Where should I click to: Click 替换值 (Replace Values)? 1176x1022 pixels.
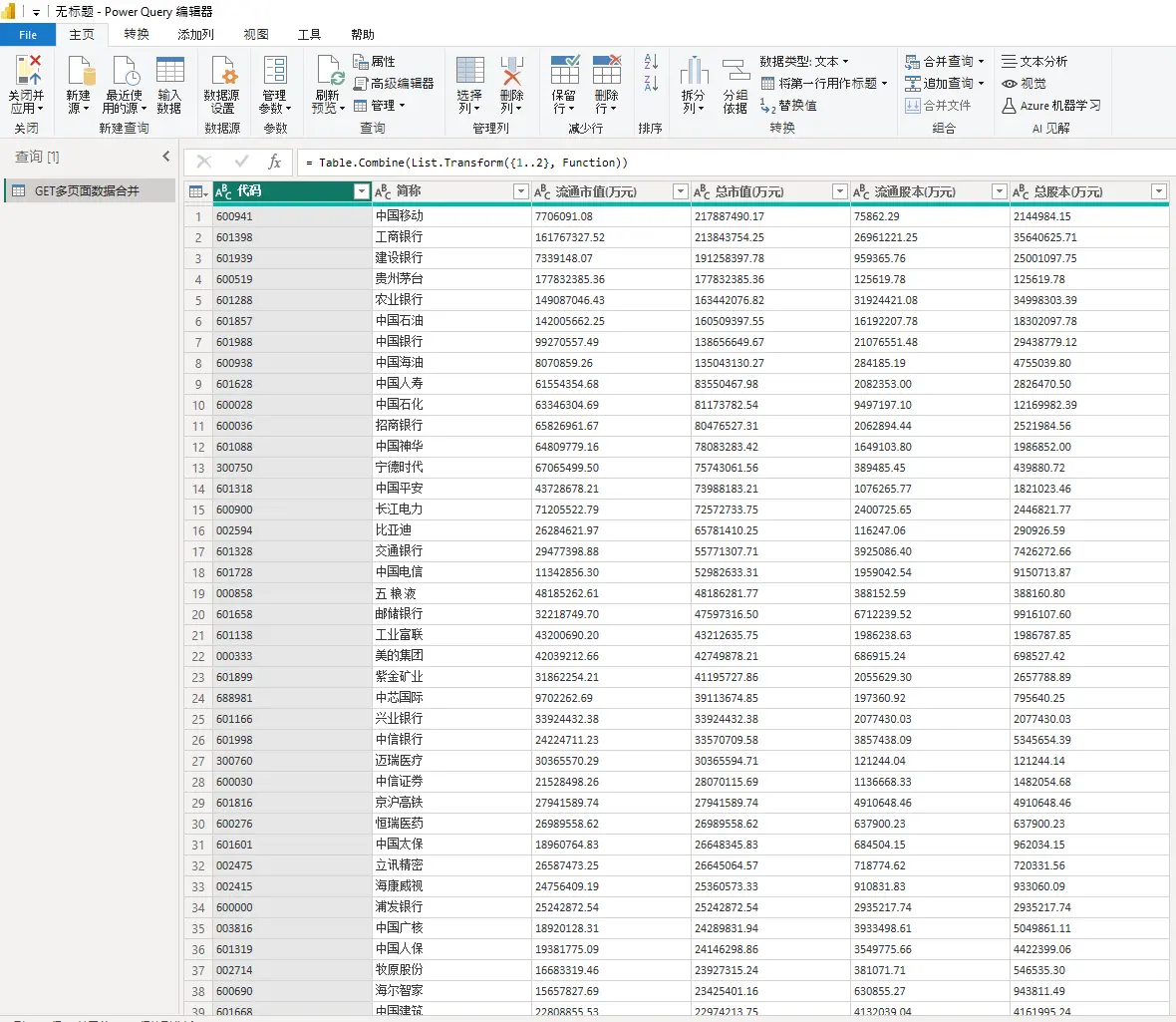788,106
